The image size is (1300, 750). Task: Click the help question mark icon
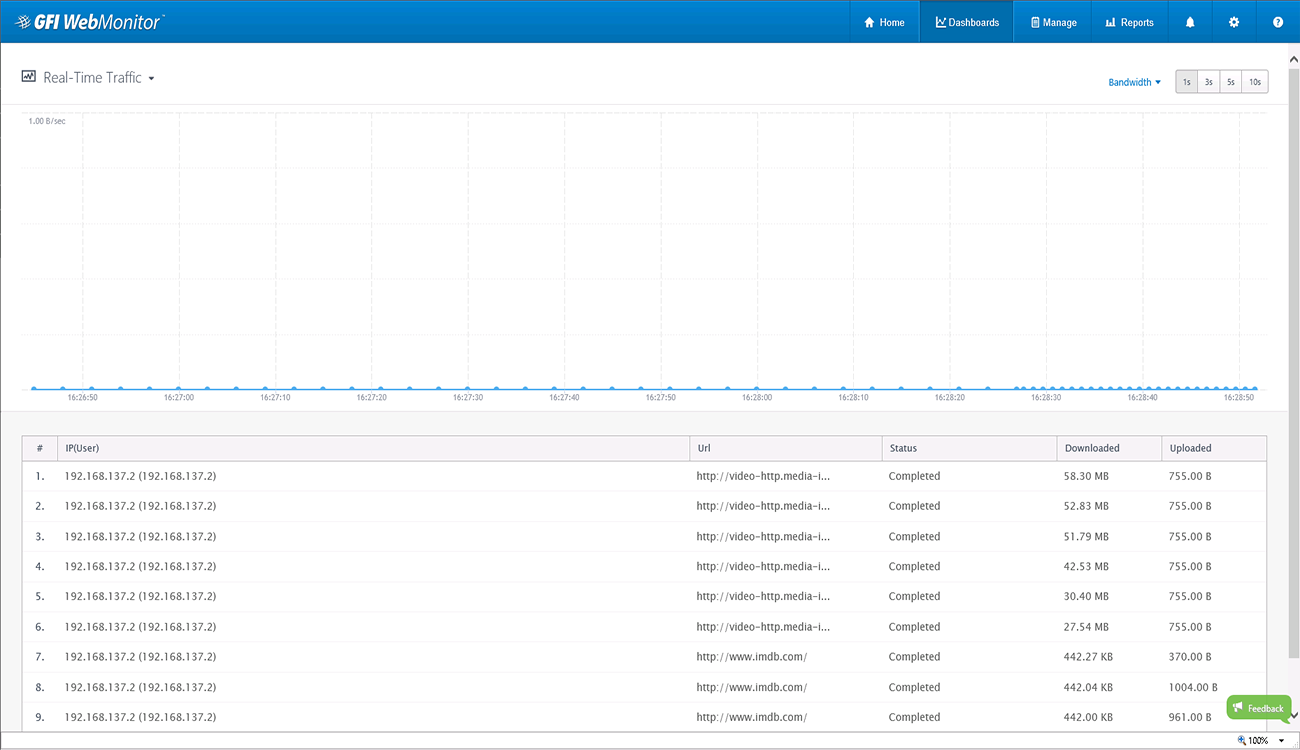click(1278, 22)
